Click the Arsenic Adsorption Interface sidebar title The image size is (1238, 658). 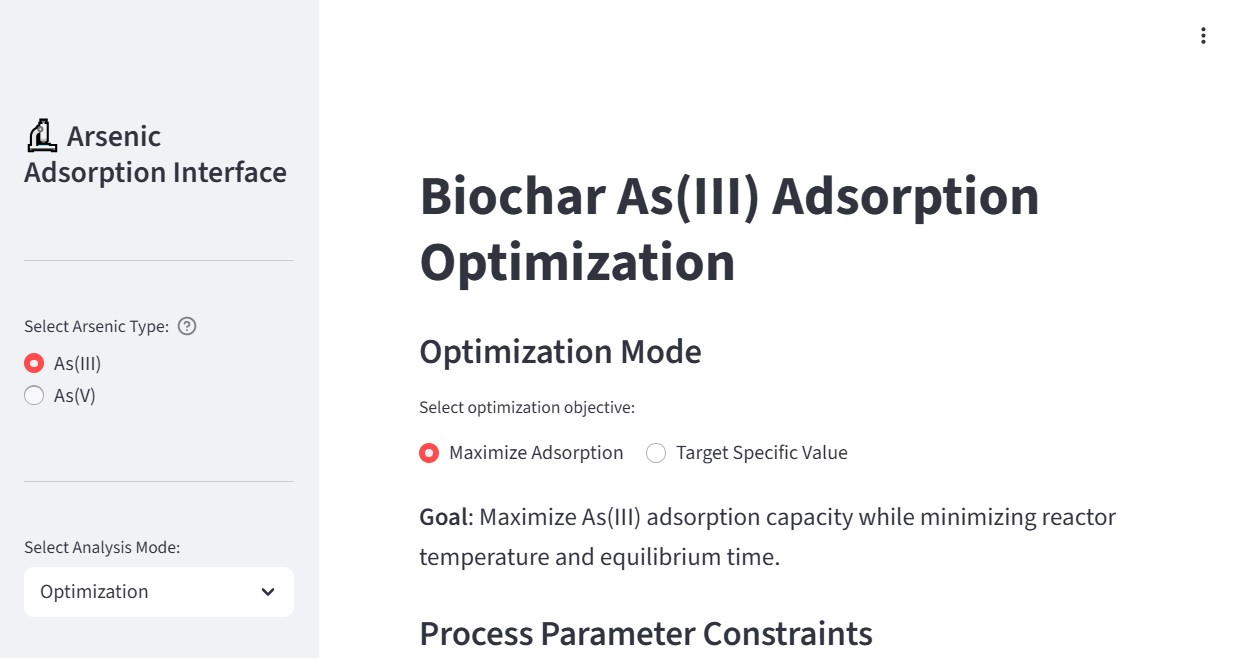tap(155, 155)
